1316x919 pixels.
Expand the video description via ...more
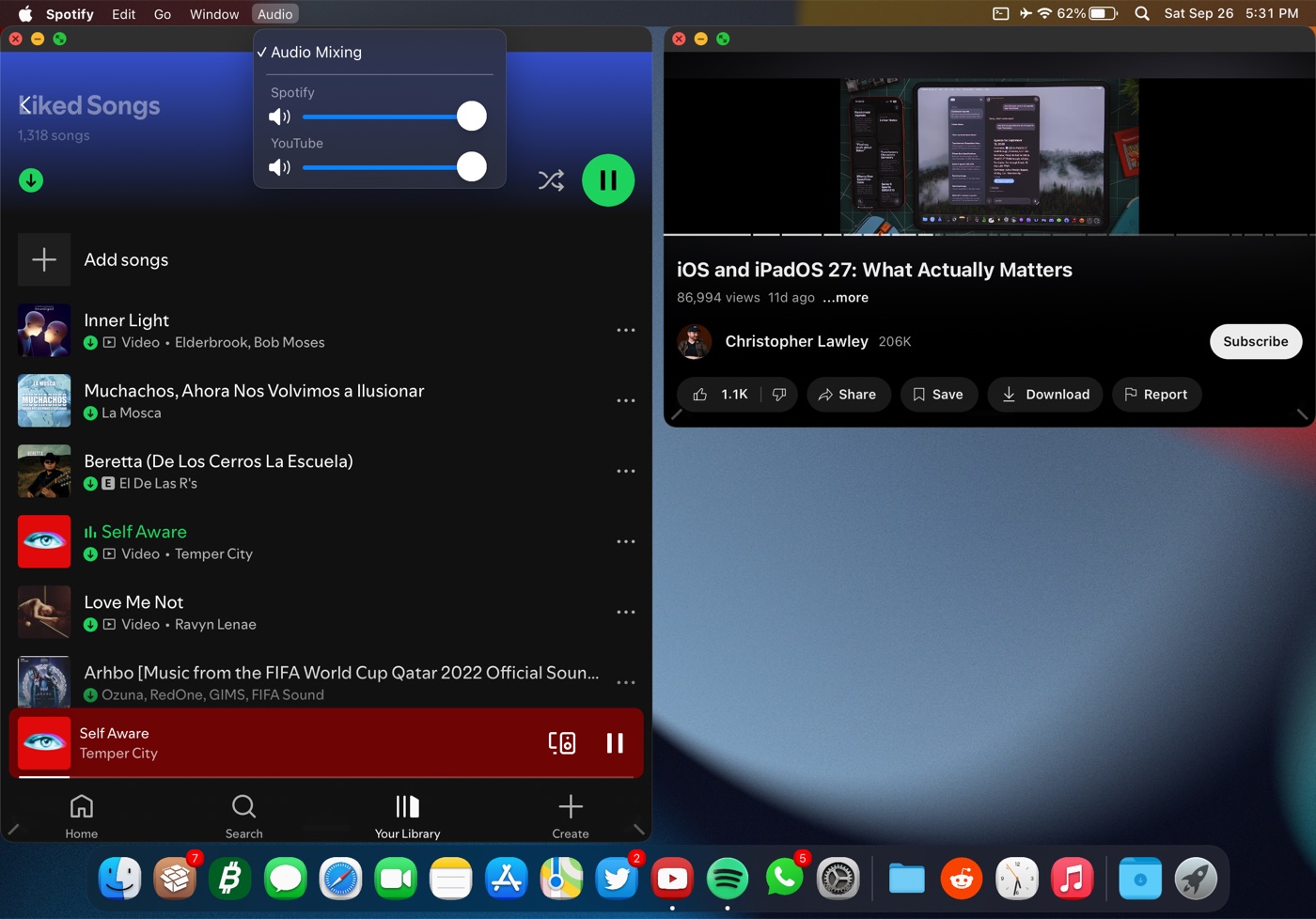[845, 297]
